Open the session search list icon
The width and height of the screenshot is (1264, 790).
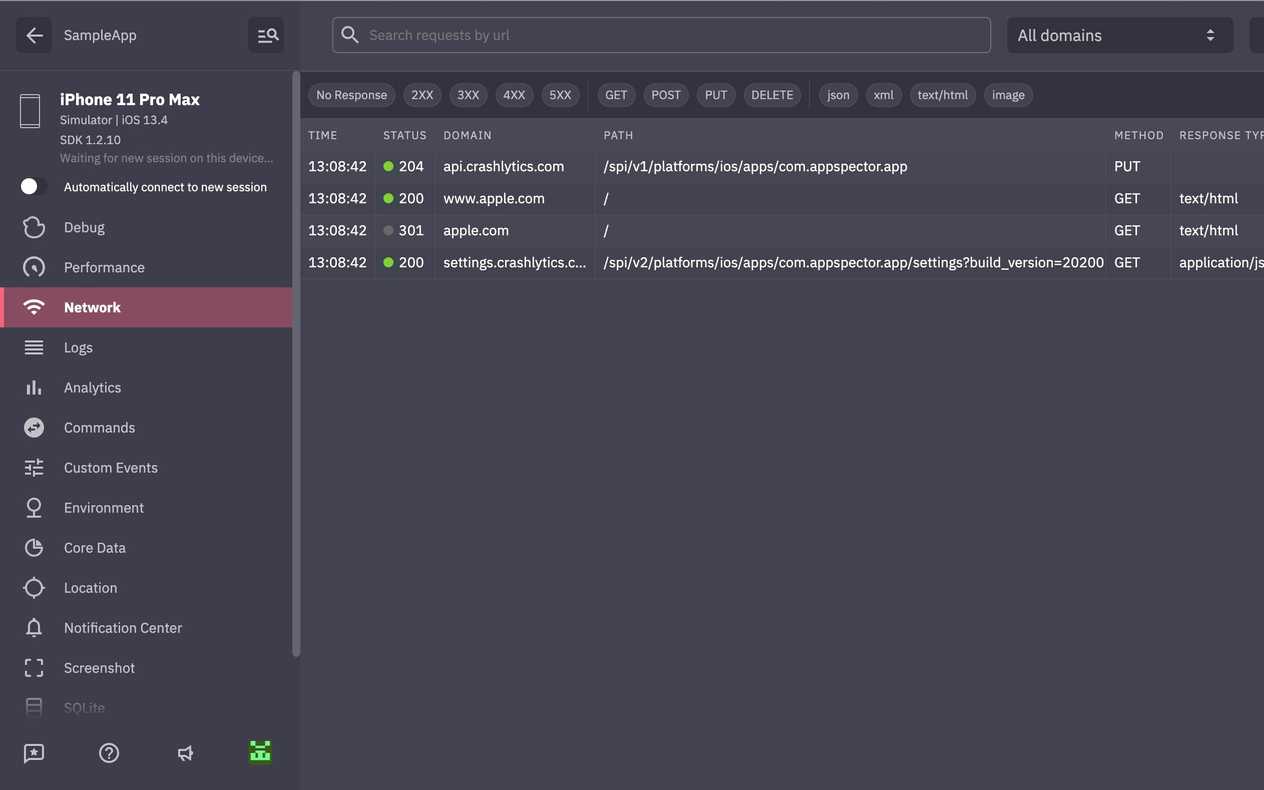(266, 35)
